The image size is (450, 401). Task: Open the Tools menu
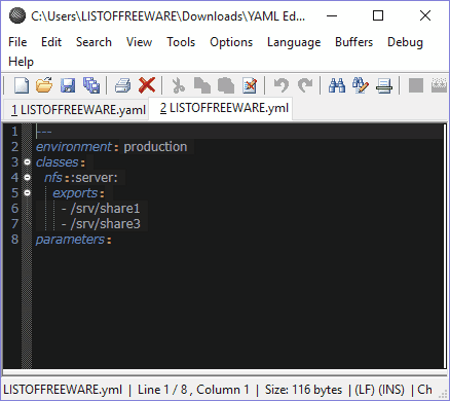[x=181, y=42]
